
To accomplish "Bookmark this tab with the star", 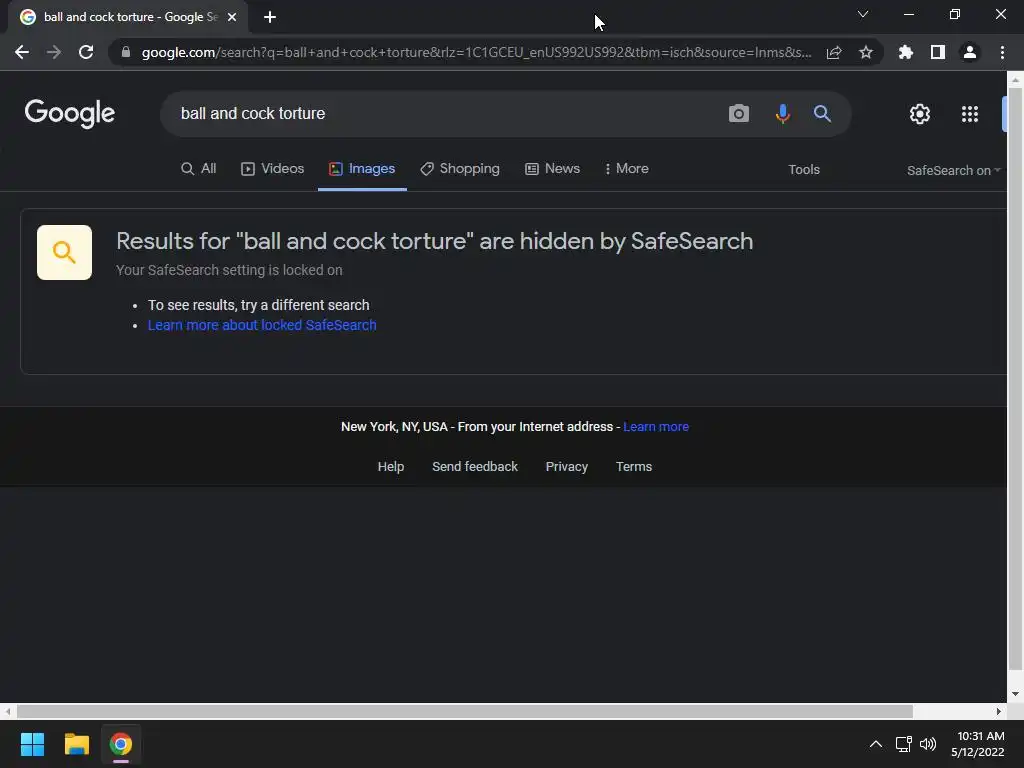I will pyautogui.click(x=866, y=52).
